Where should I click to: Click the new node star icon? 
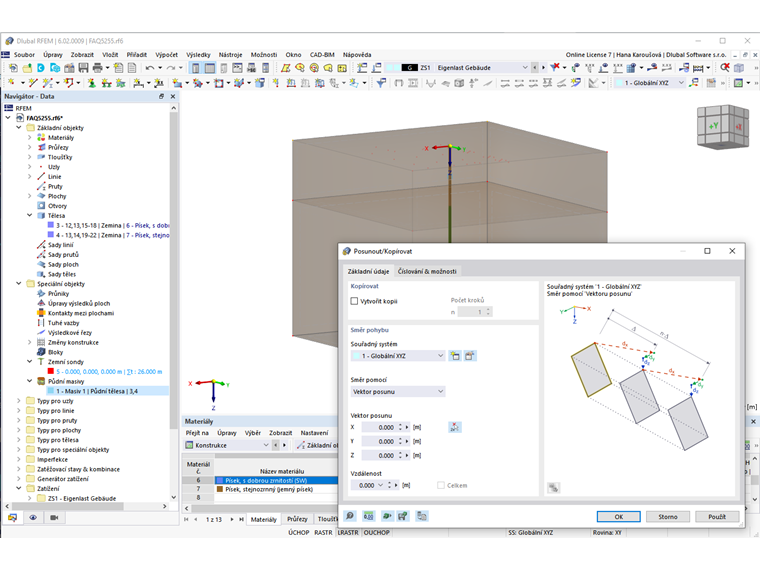[11, 83]
